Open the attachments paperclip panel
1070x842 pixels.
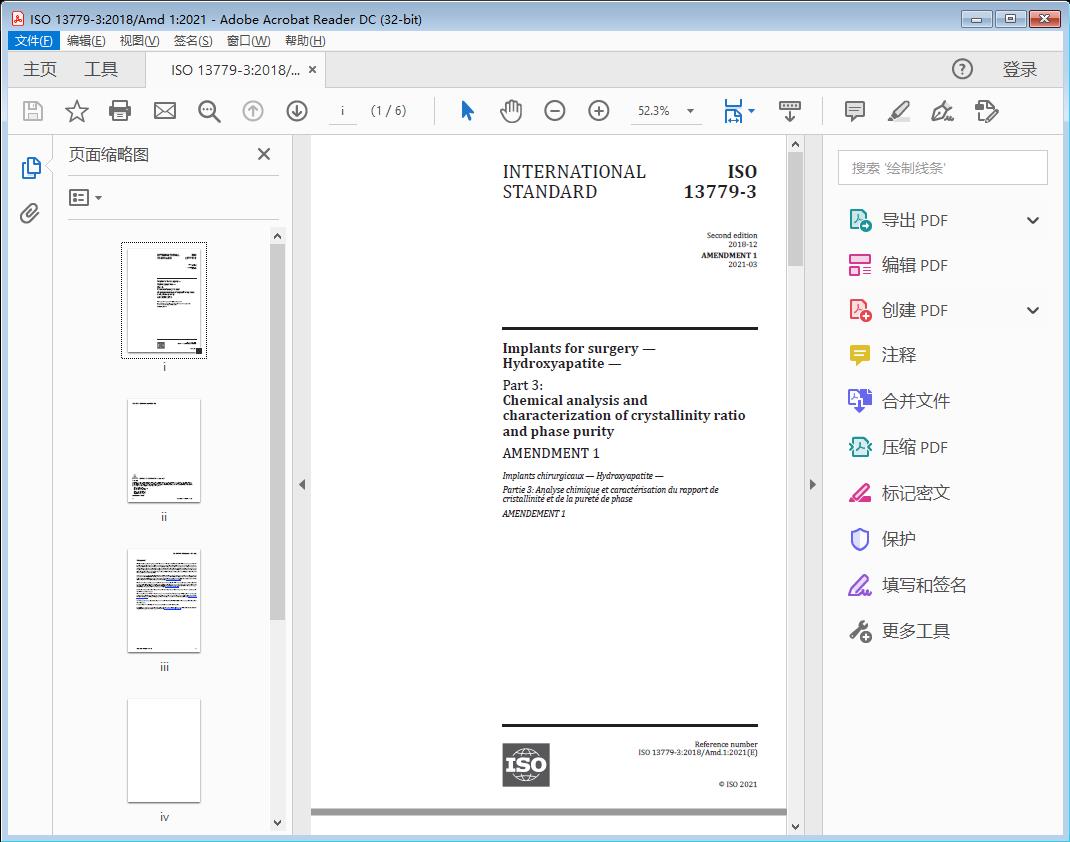[x=31, y=213]
